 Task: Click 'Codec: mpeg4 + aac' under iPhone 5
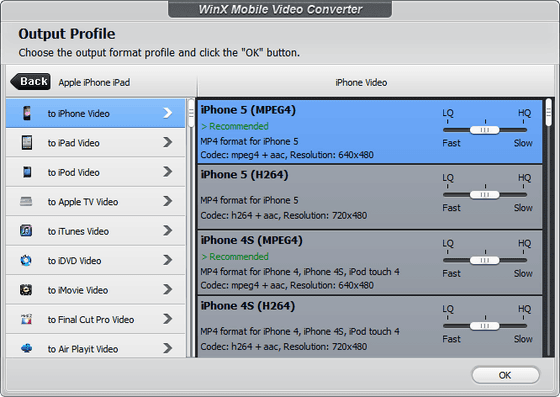point(243,155)
